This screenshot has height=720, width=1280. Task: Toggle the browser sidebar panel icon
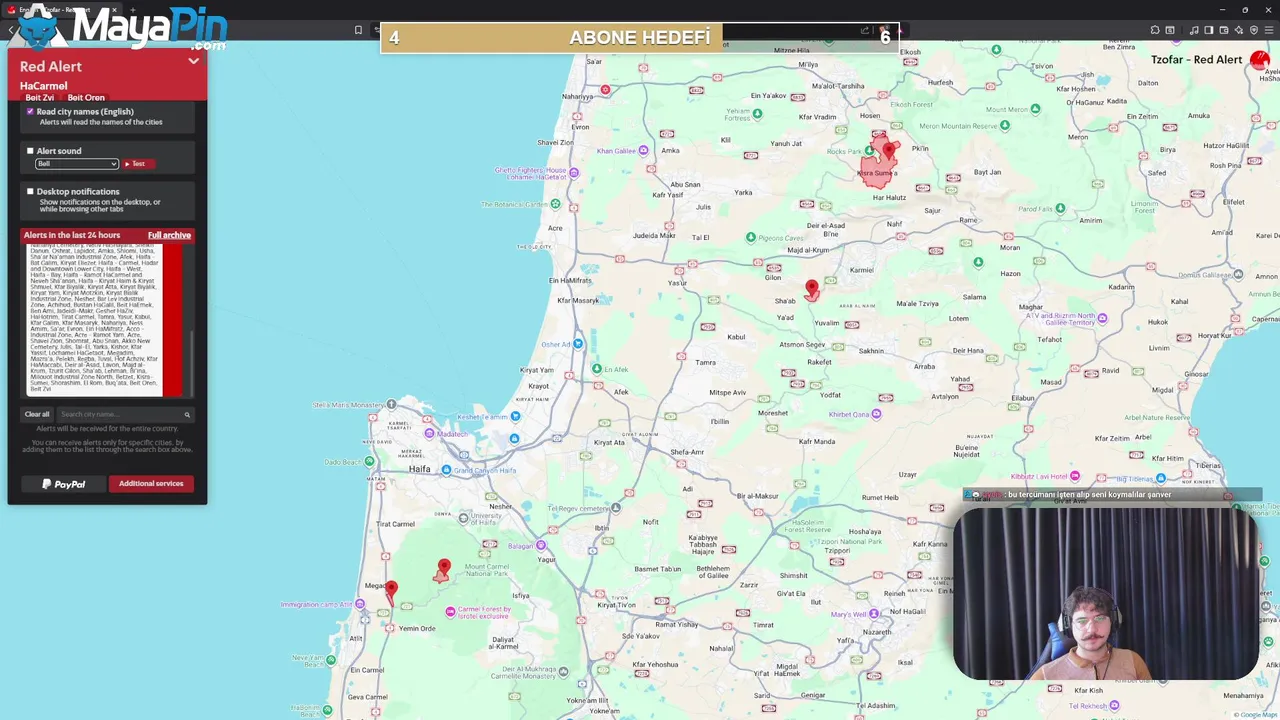click(1209, 30)
